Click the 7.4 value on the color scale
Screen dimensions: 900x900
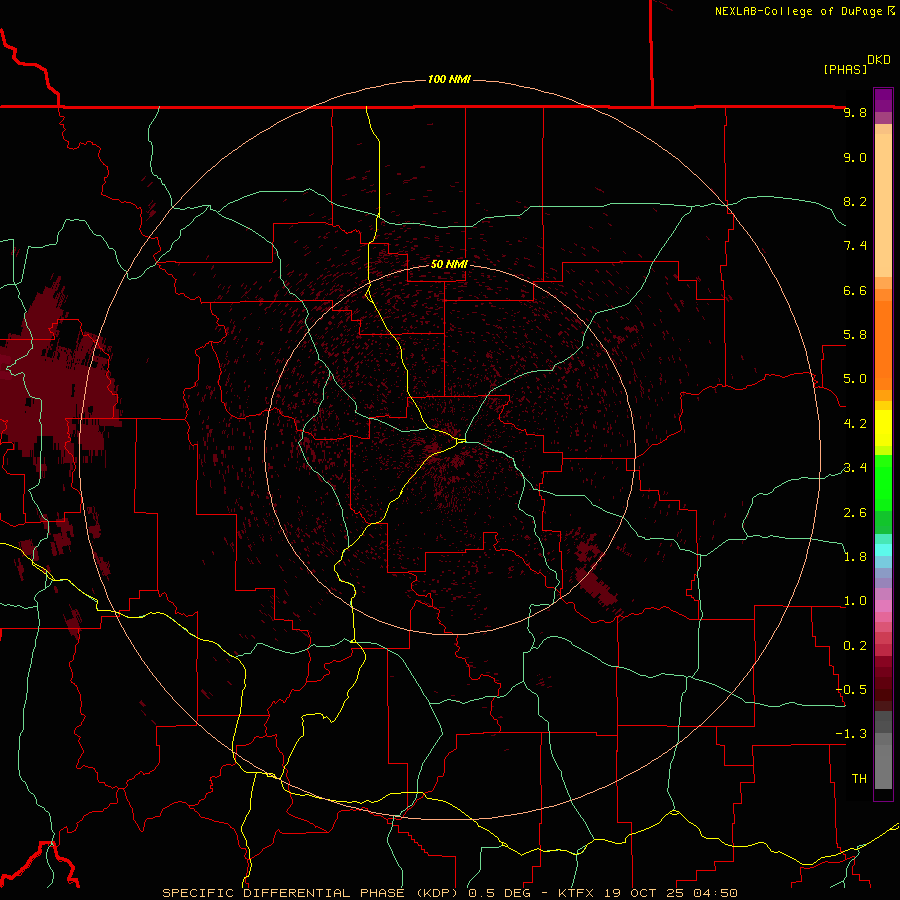point(855,246)
